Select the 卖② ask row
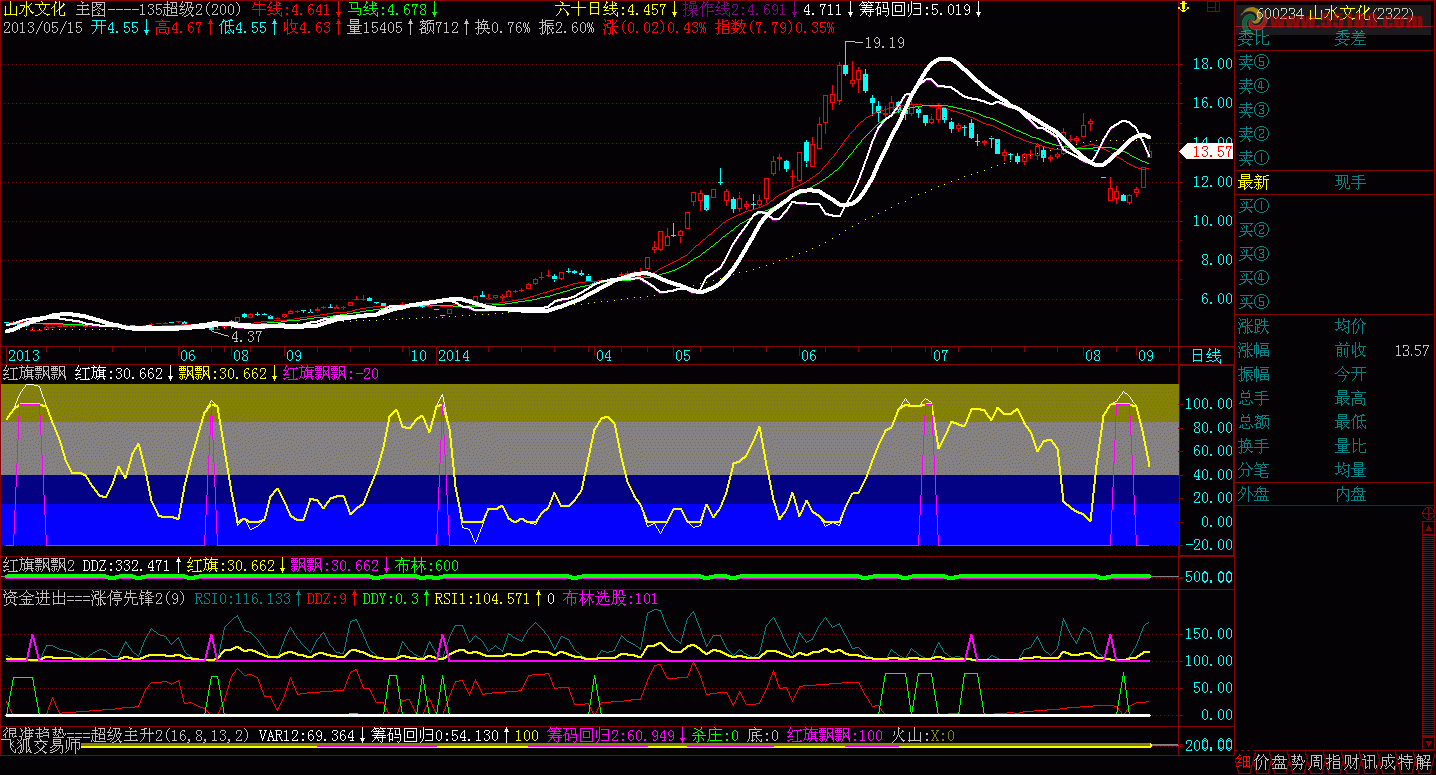This screenshot has width=1436, height=775. 1335,134
